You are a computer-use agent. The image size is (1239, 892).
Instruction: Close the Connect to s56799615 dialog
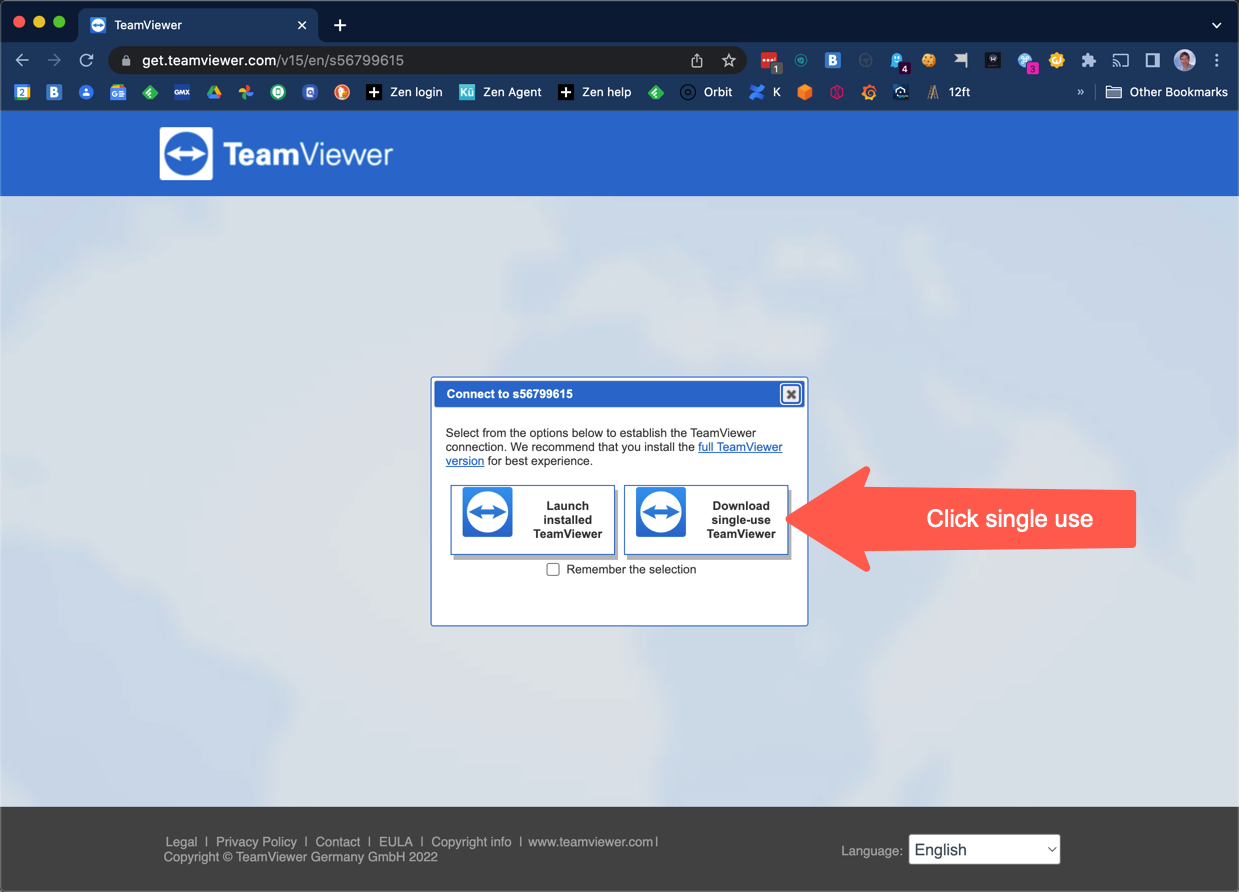click(x=791, y=394)
